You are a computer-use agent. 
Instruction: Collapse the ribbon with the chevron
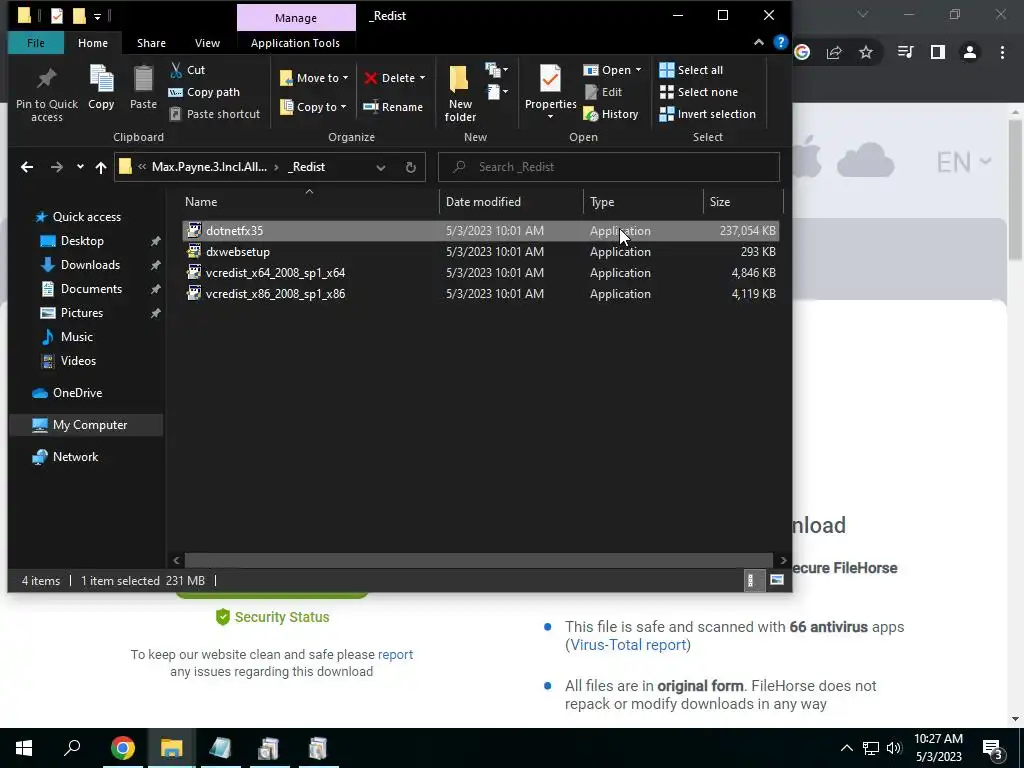(x=759, y=42)
